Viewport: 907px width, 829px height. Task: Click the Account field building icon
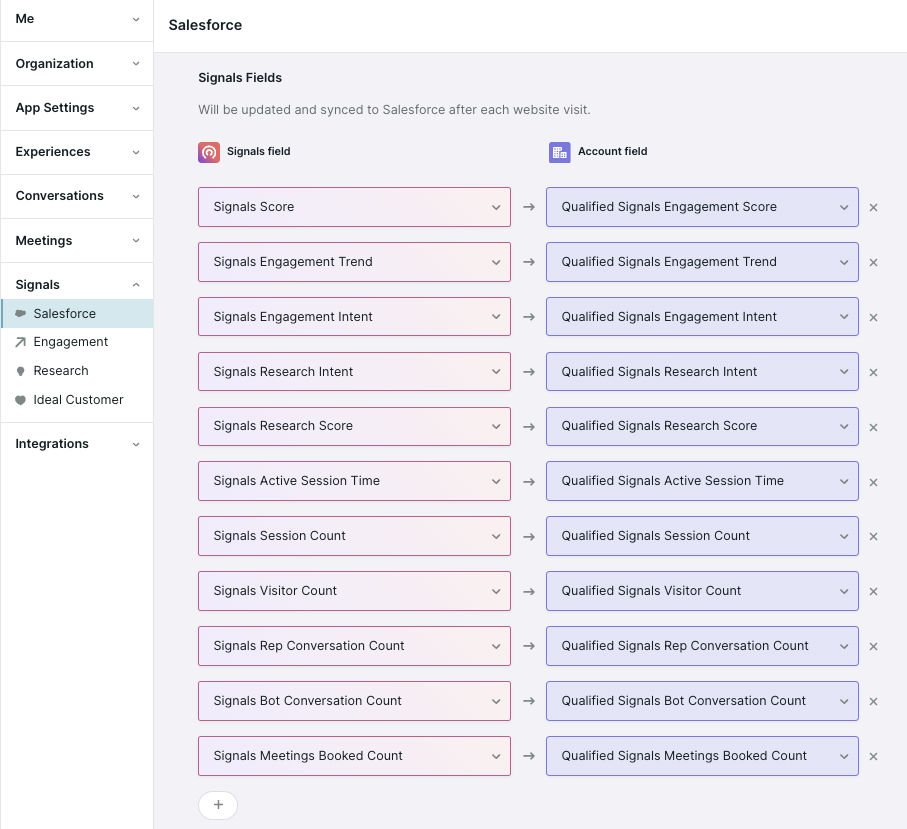pos(559,152)
